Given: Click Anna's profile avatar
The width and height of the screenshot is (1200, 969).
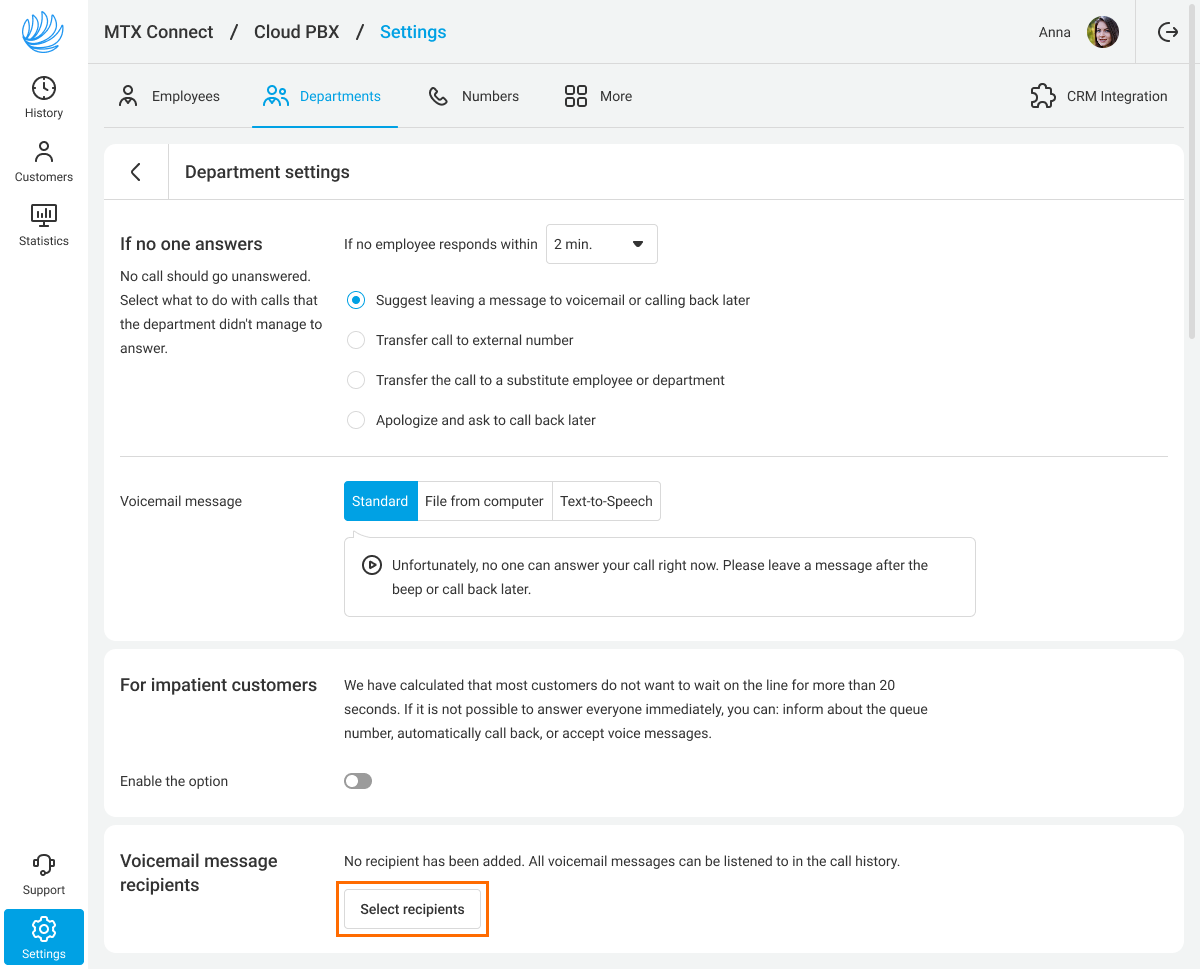Looking at the screenshot, I should [1103, 32].
